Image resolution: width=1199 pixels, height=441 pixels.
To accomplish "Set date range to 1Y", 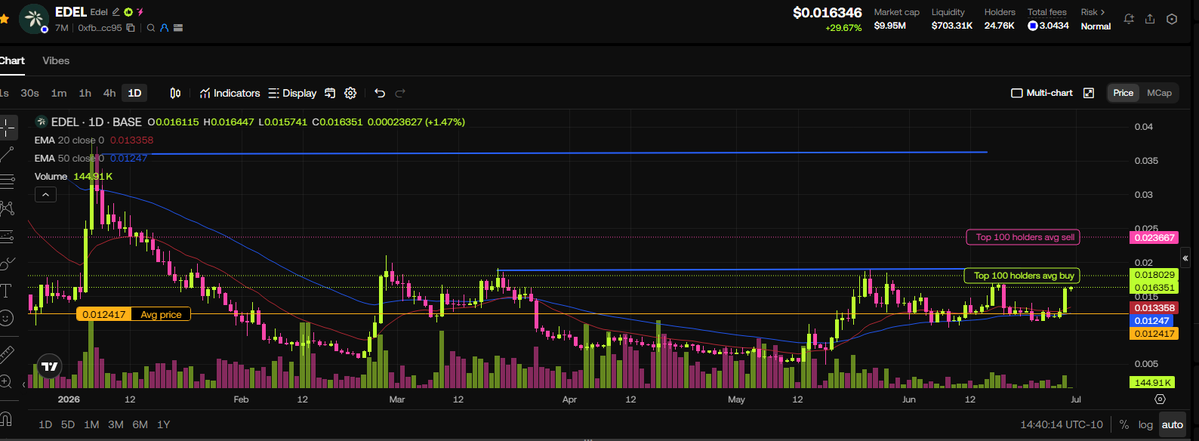I will (x=164, y=424).
